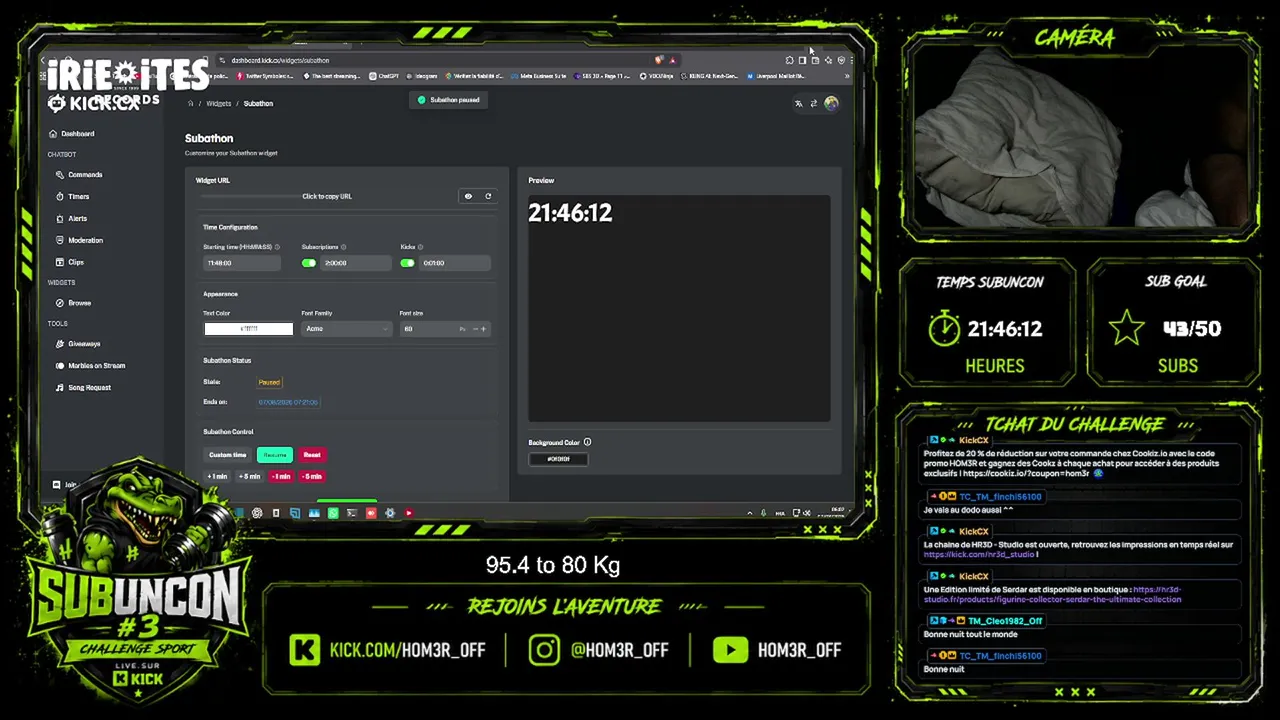This screenshot has width=1280, height=720.
Task: Click the swap arrows header icon
Action: click(x=814, y=103)
